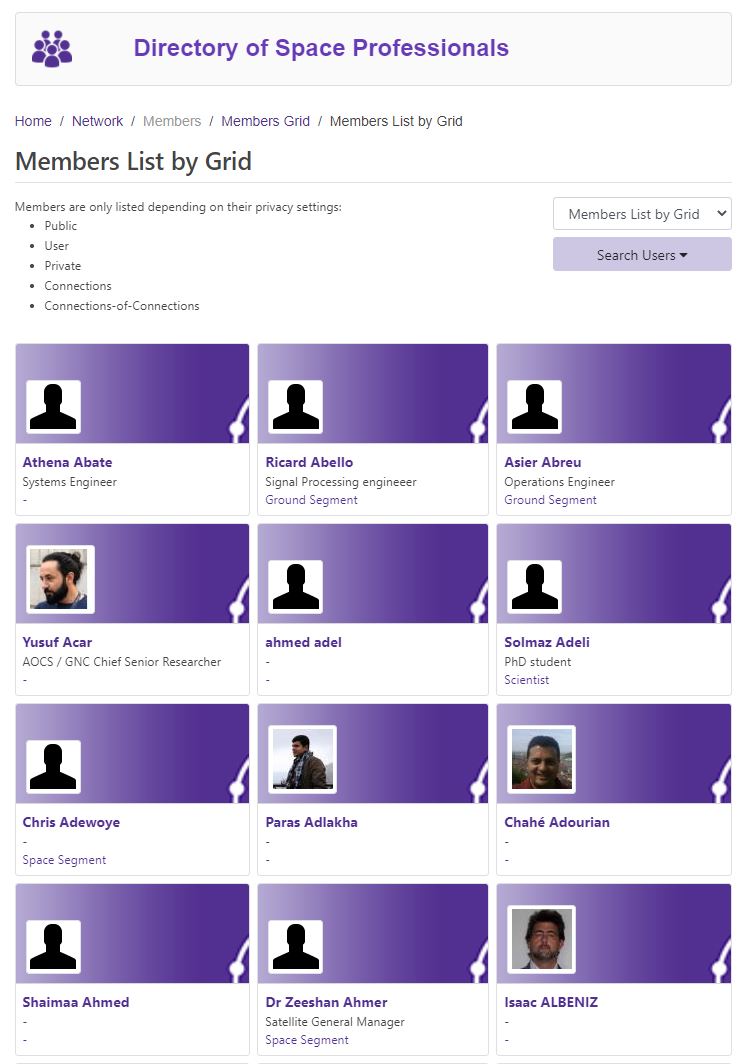Expand the Search Users dropdown button

[642, 254]
